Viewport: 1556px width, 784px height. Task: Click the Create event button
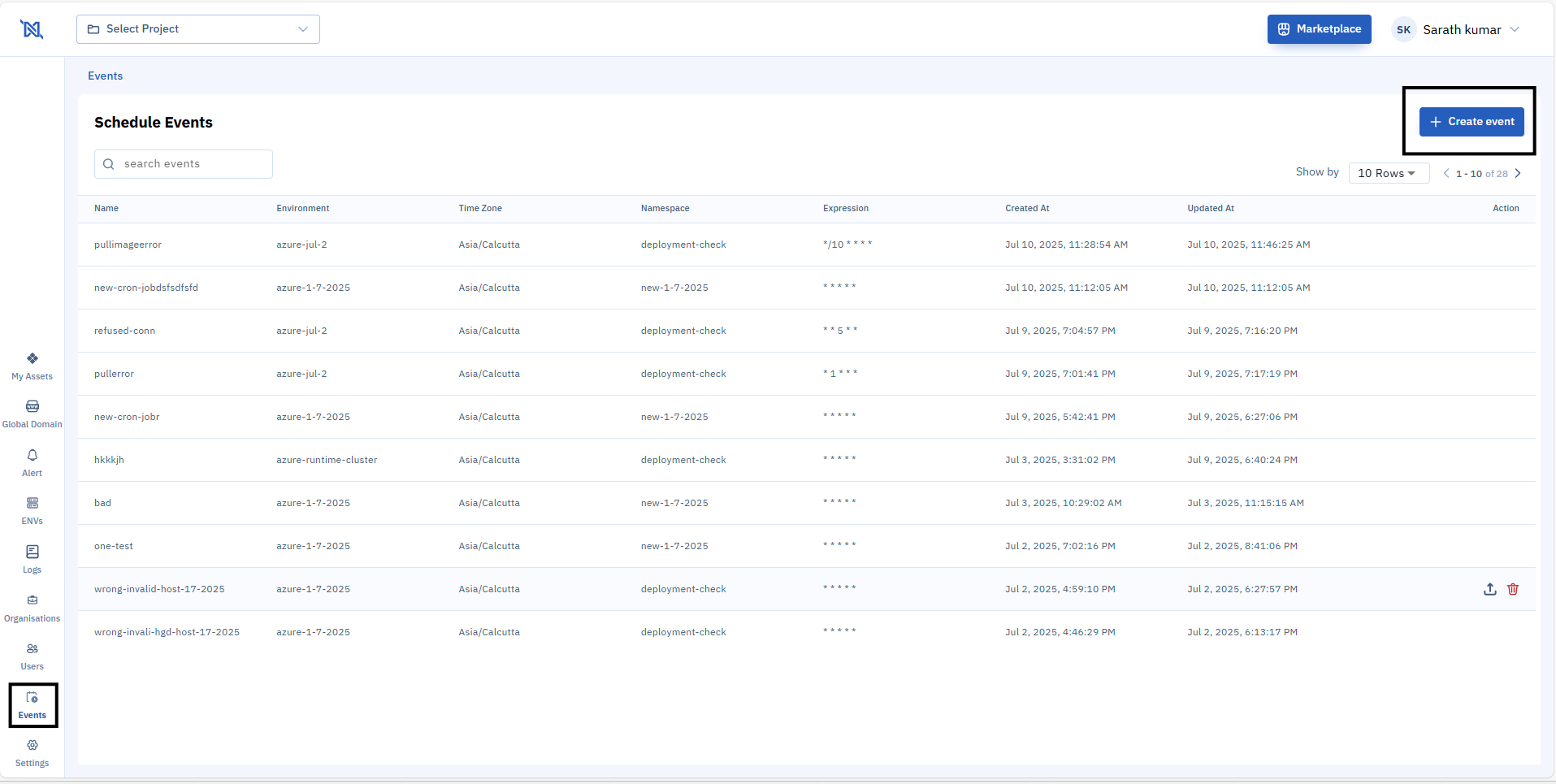click(x=1471, y=122)
